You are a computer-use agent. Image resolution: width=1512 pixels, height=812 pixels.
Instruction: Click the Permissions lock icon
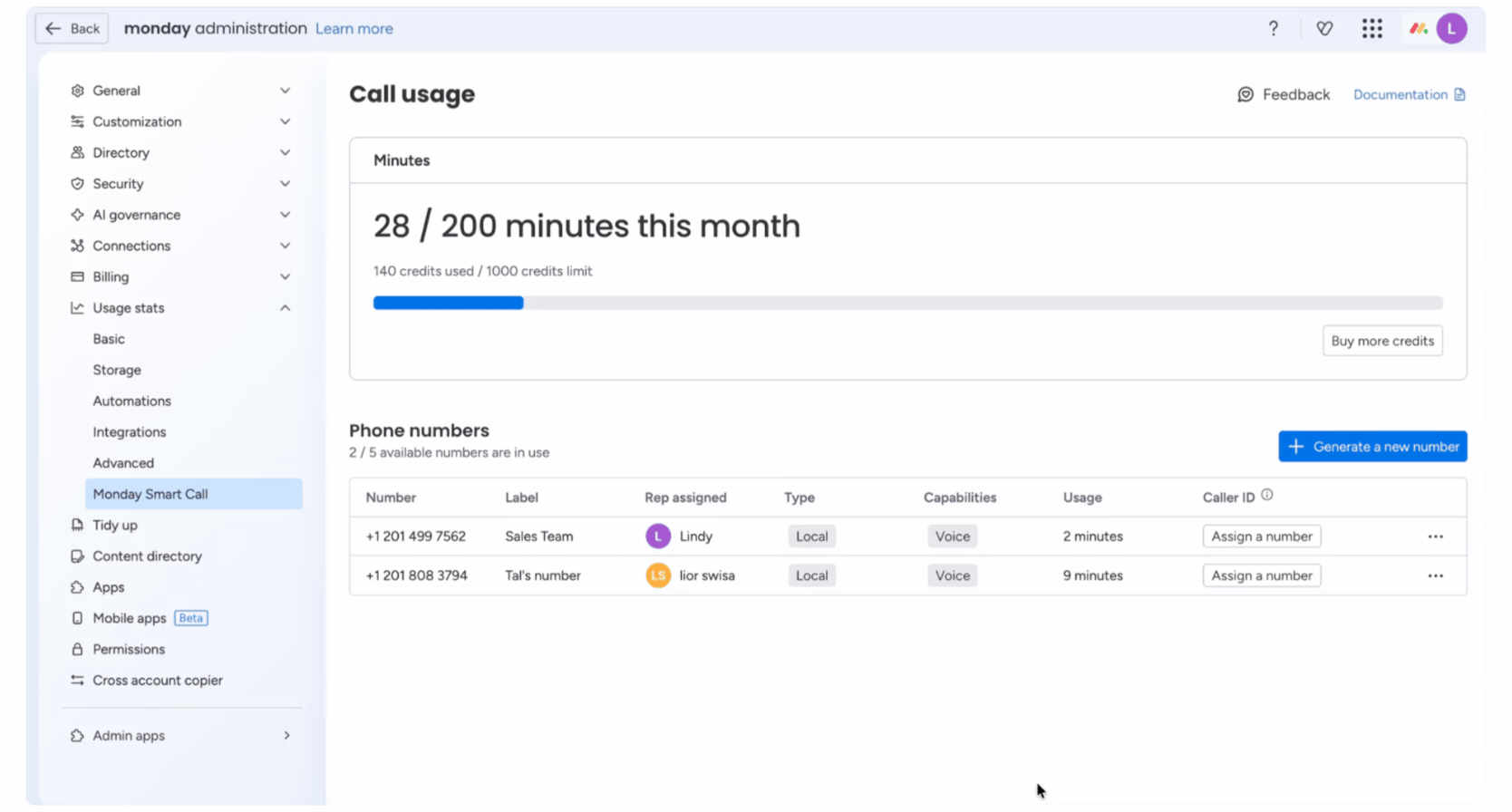point(77,649)
